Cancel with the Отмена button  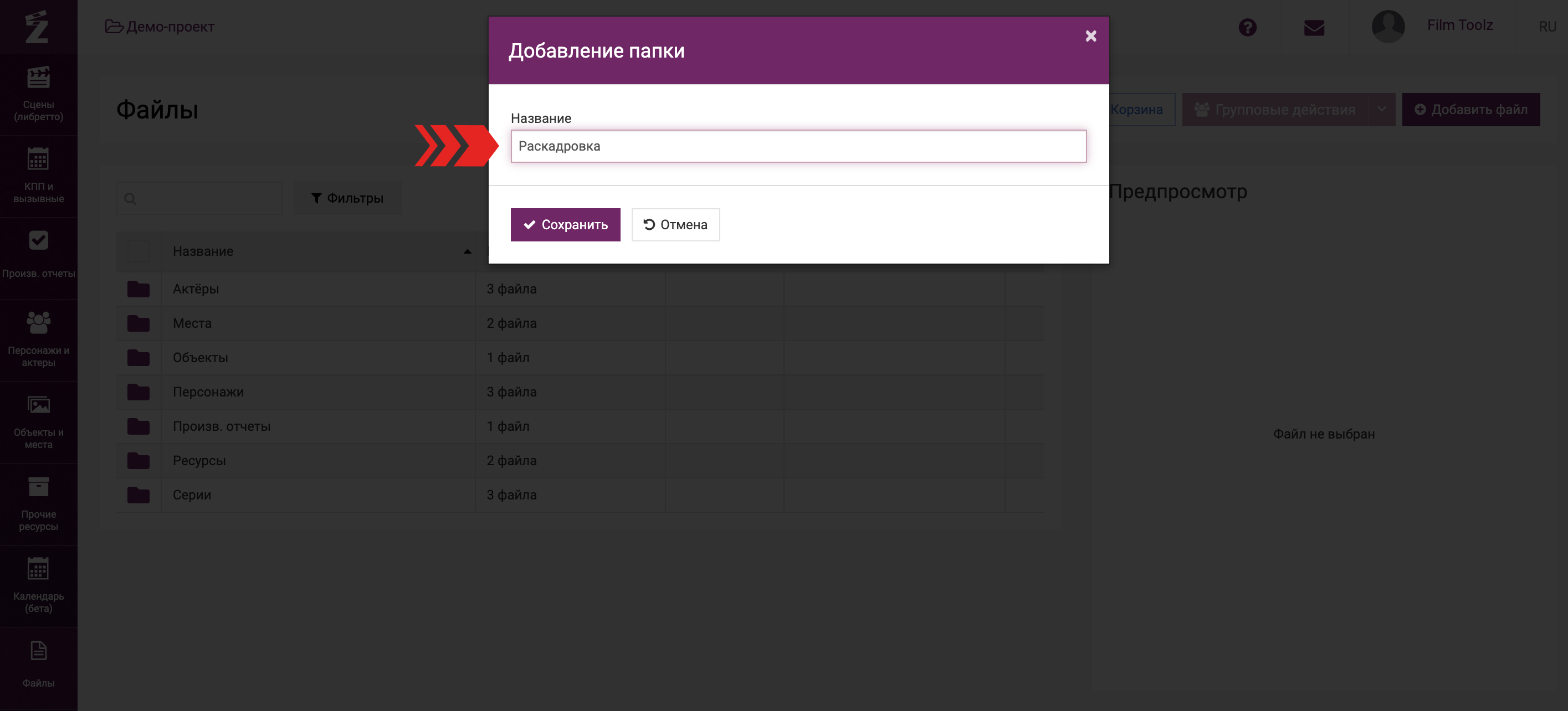click(x=675, y=225)
